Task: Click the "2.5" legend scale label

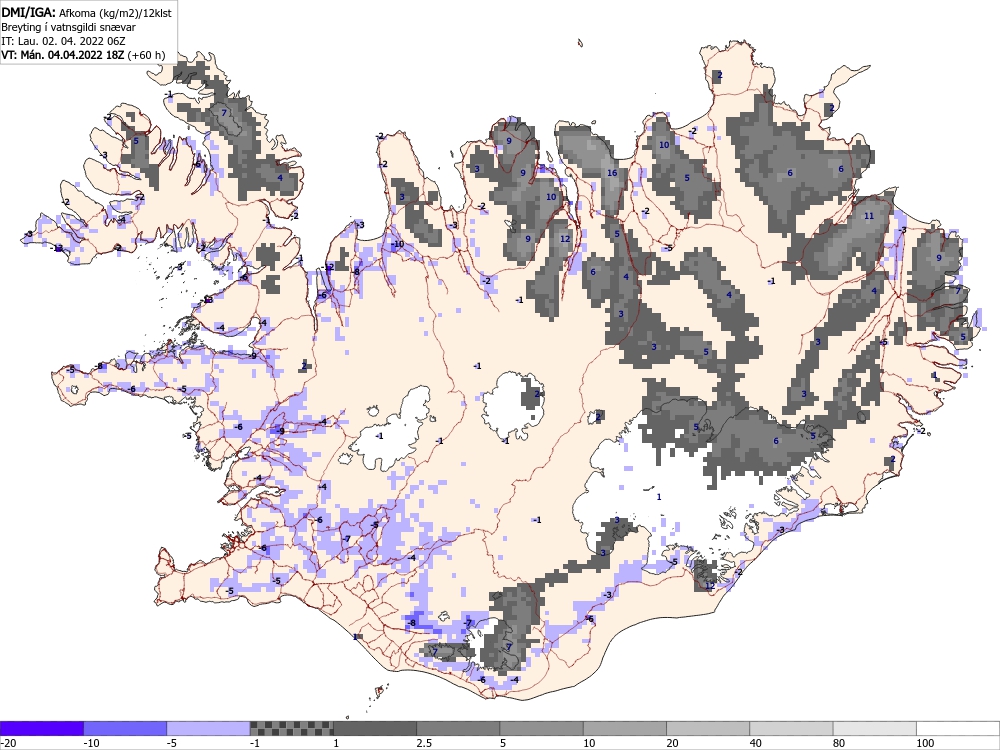Action: (x=423, y=744)
